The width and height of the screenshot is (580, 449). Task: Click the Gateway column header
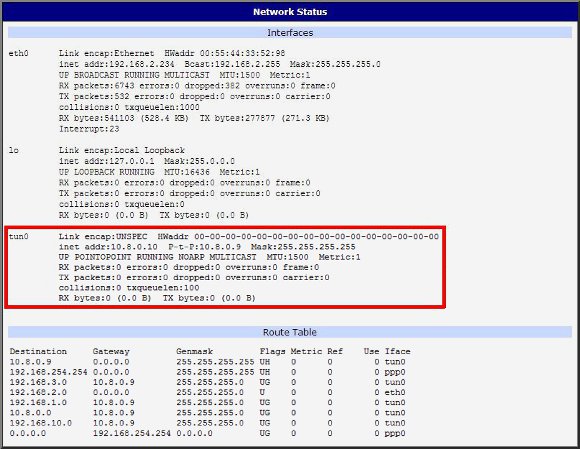[x=111, y=351]
